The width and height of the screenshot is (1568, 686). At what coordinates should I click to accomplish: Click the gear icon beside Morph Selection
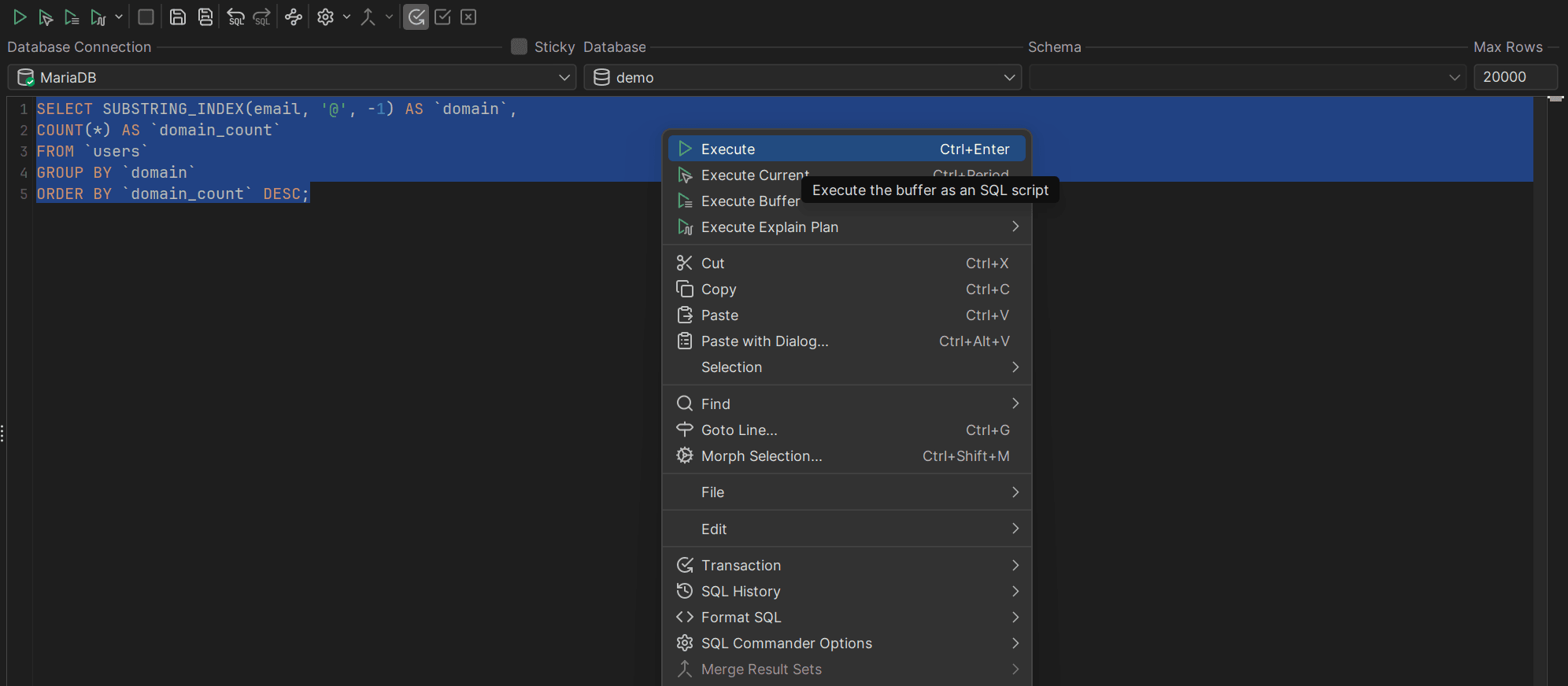[x=685, y=455]
